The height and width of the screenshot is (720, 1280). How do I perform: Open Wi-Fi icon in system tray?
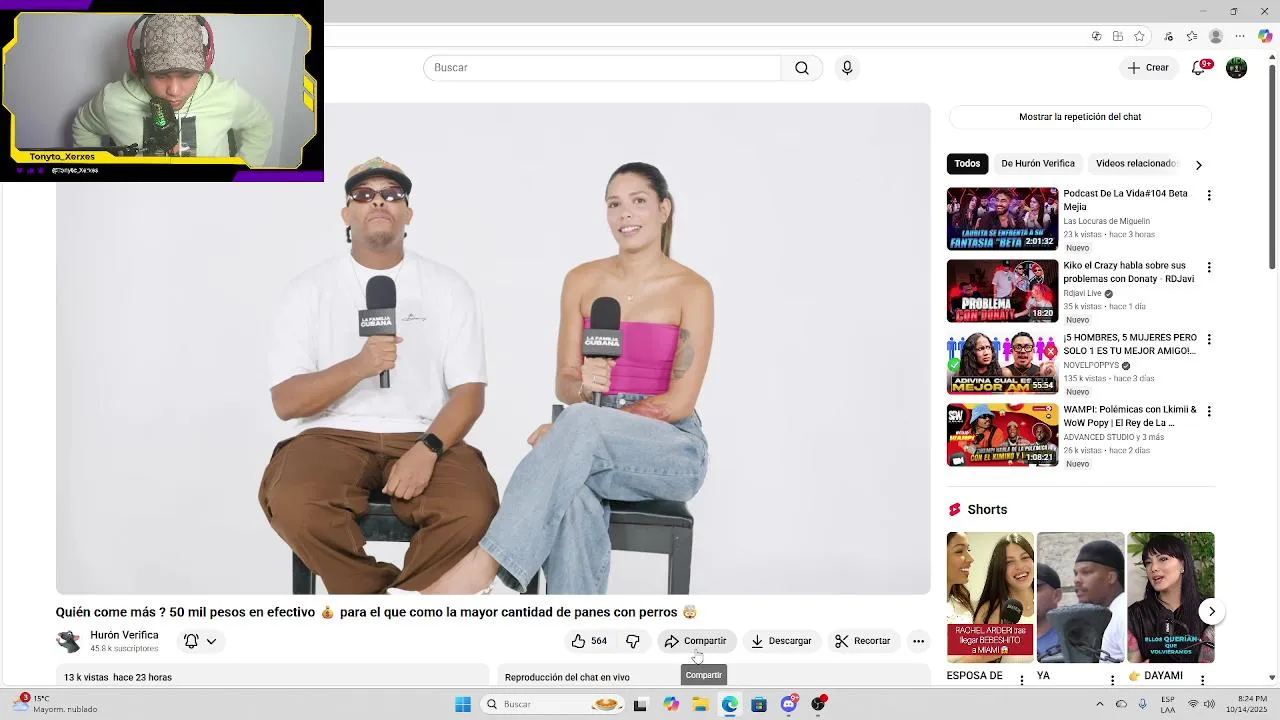point(1193,704)
